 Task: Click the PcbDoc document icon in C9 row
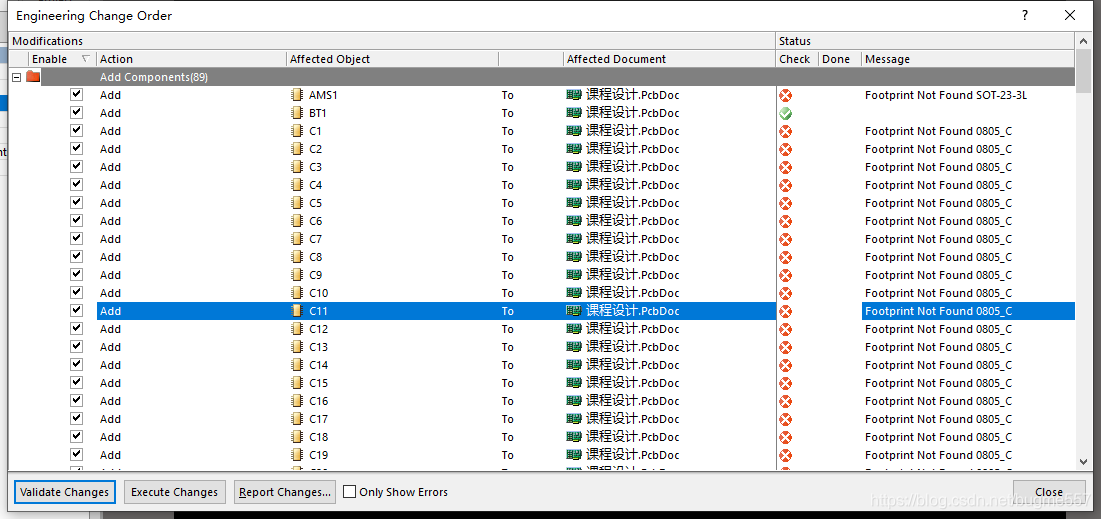tap(574, 275)
